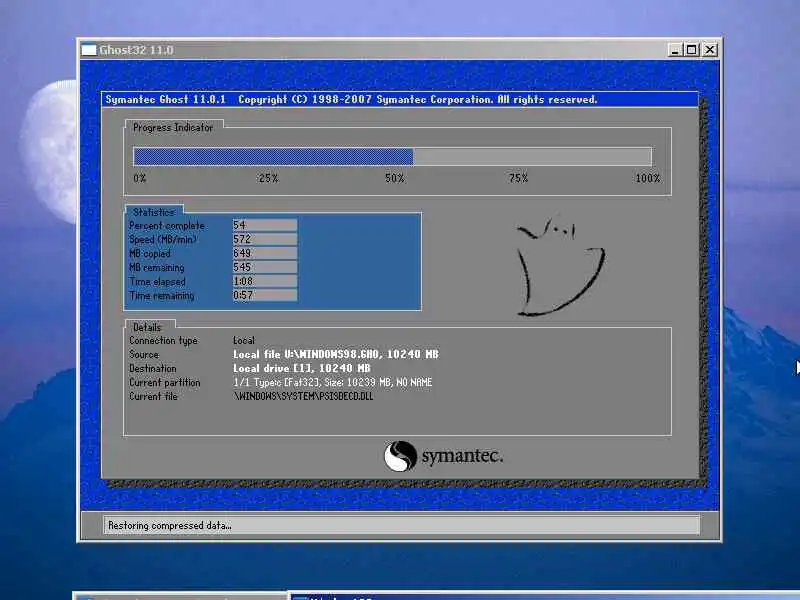Click the 'Speed (MB/min)' label
Screen dimensions: 800x600
163,239
